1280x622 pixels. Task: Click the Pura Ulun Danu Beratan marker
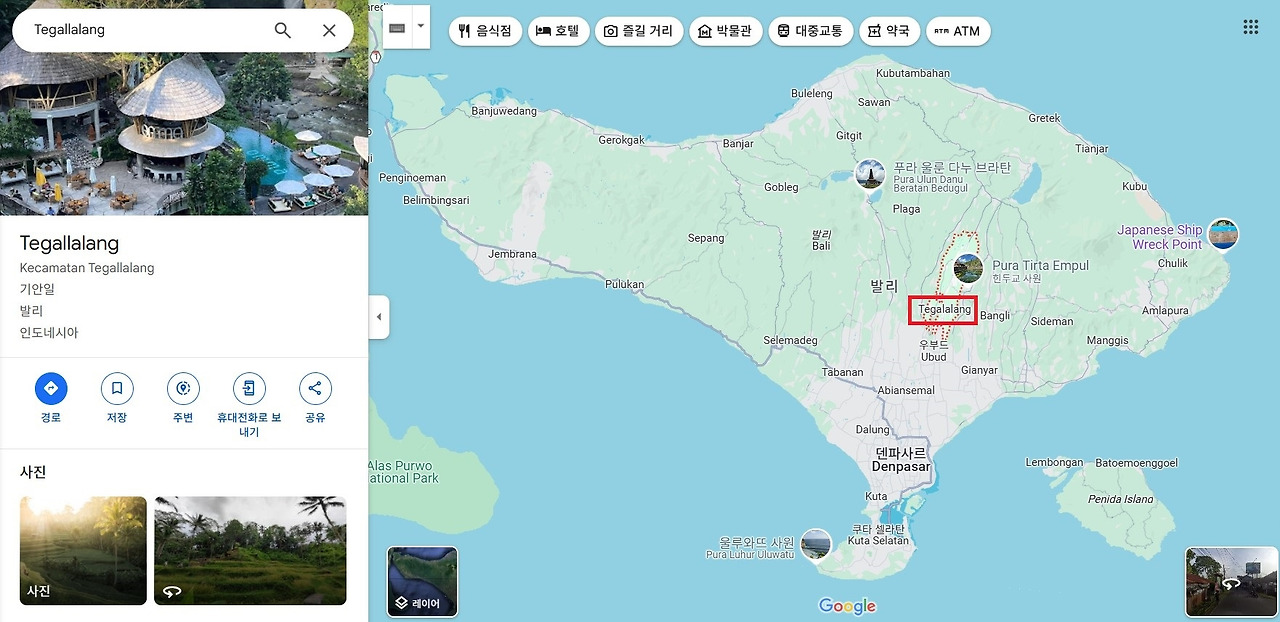point(870,174)
